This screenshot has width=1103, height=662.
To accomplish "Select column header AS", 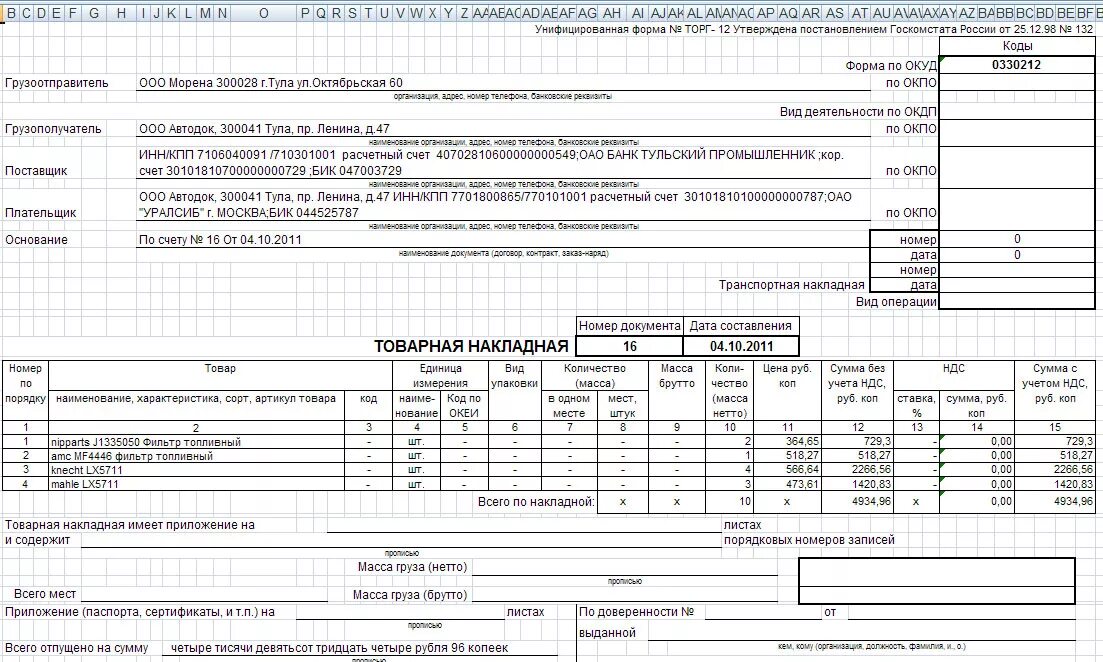I will 835,13.
